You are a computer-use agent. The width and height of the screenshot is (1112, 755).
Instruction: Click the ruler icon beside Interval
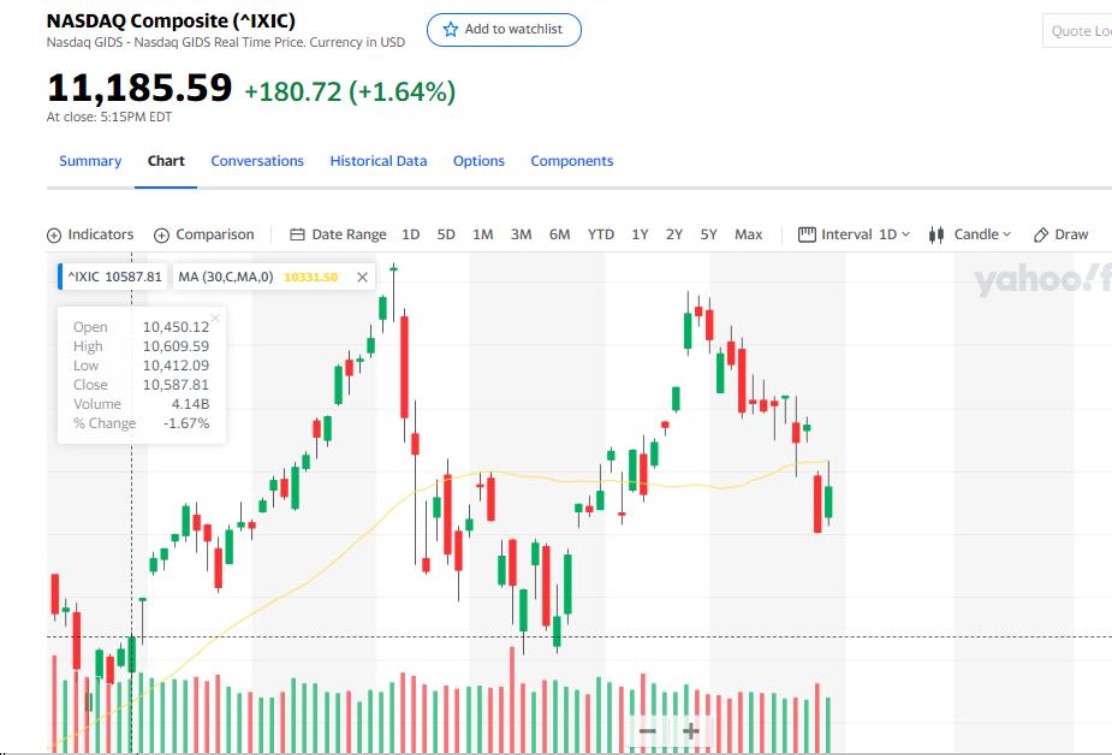(807, 235)
